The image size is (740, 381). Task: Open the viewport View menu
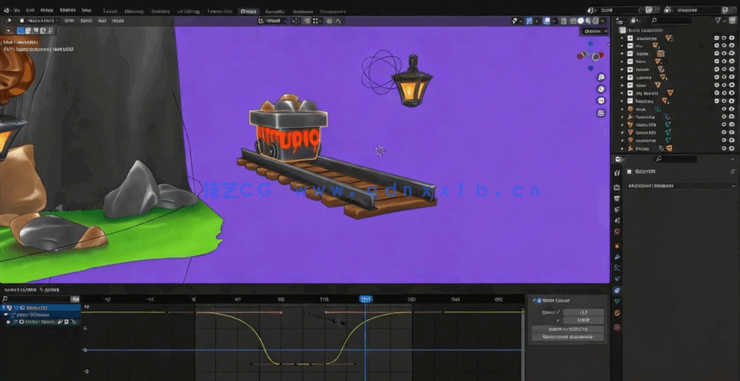(x=69, y=21)
